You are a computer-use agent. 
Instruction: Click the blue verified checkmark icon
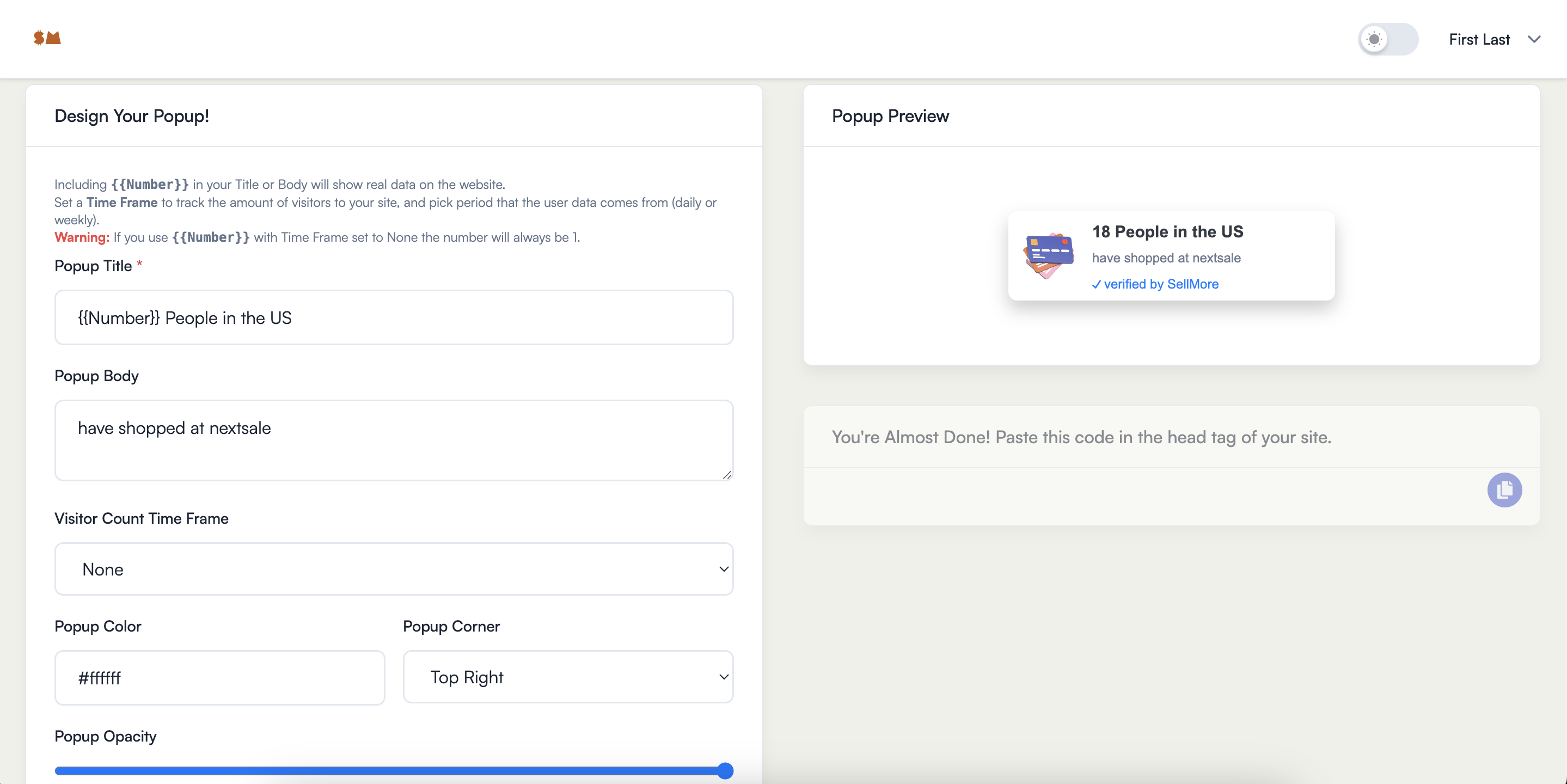coord(1095,285)
